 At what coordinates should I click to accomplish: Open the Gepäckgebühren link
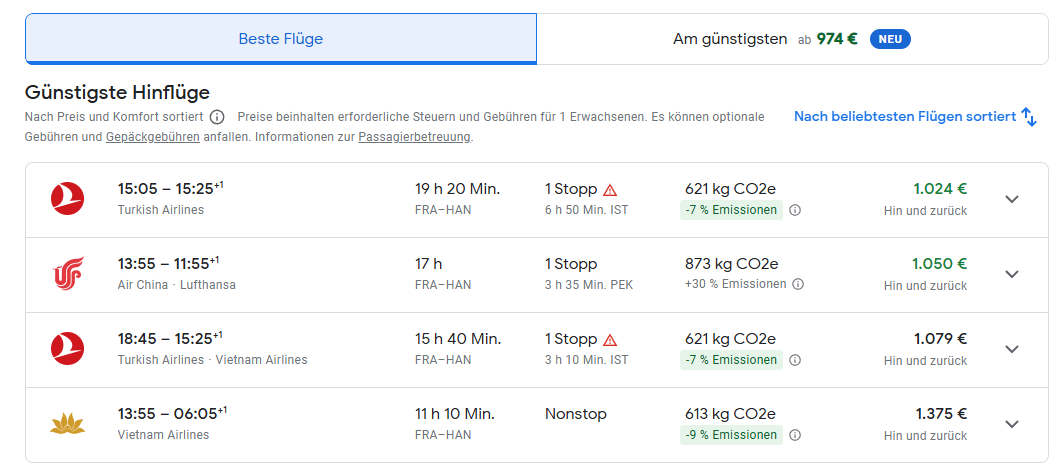152,137
